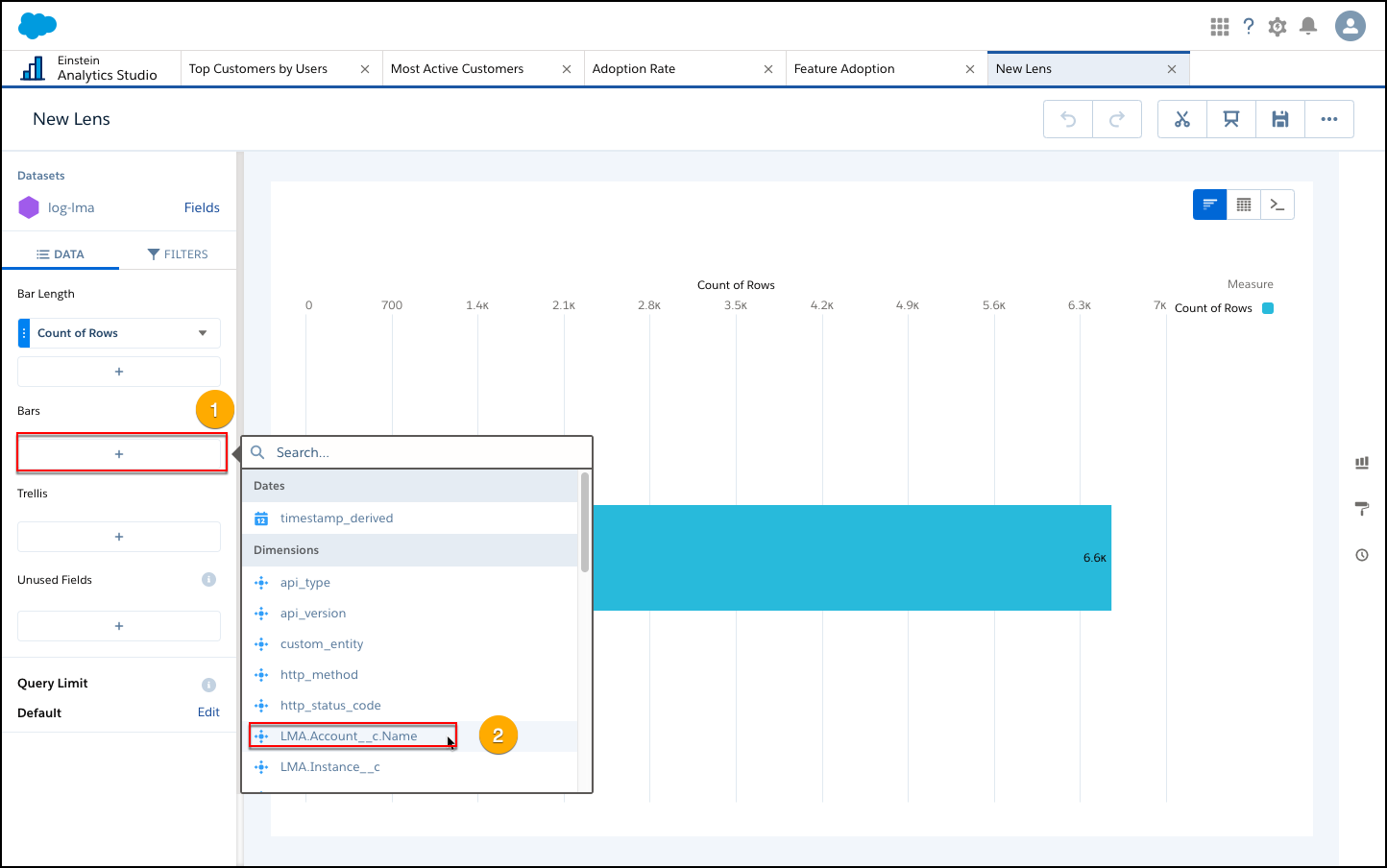Click the Salesforce cloud logo
Screen dimensions: 1387x868
pyautogui.click(x=37, y=26)
